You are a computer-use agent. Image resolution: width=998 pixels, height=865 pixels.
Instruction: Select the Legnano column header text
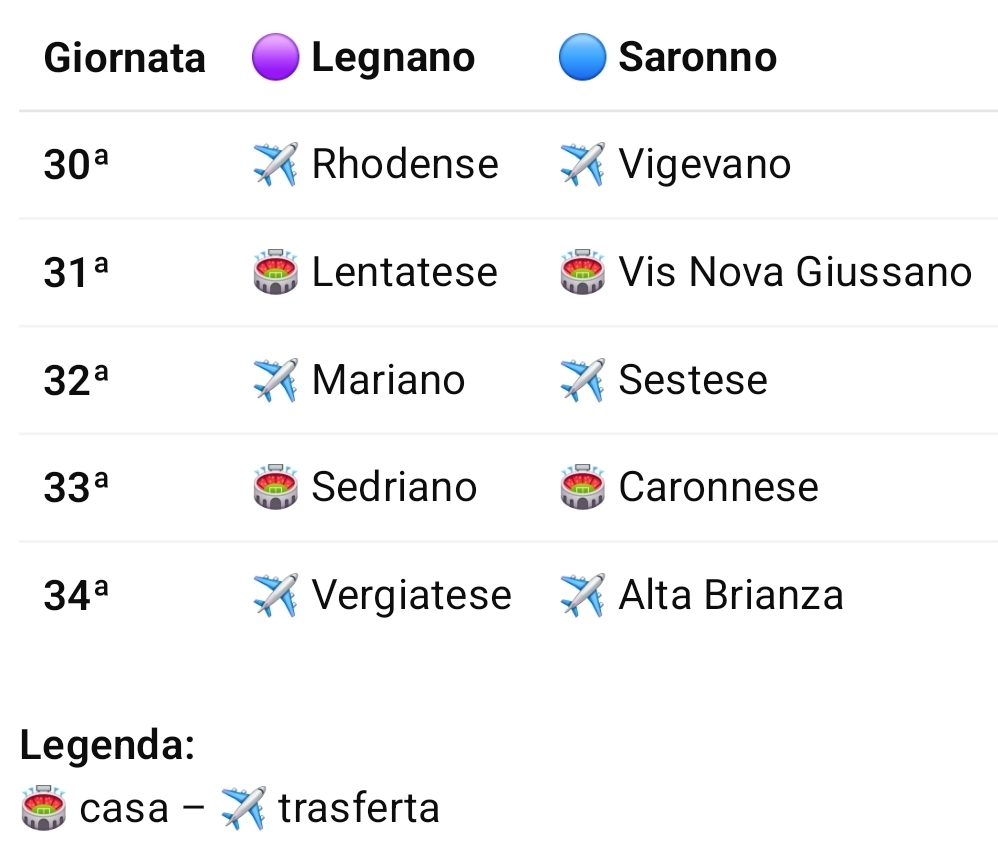click(x=393, y=57)
